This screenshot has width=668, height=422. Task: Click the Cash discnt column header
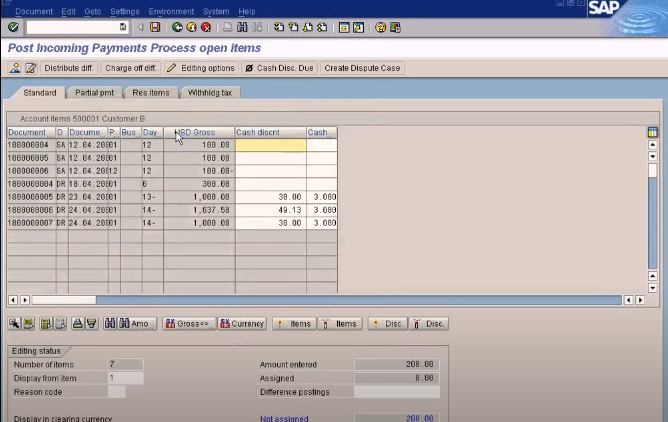[x=271, y=132]
